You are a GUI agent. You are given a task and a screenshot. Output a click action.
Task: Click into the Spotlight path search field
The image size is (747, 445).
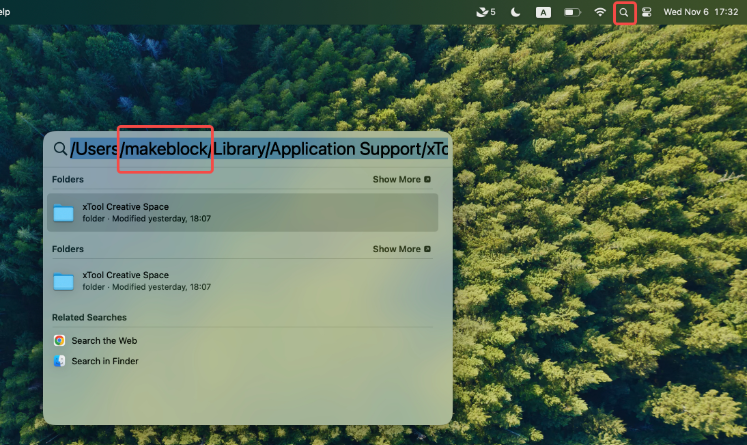coord(259,149)
